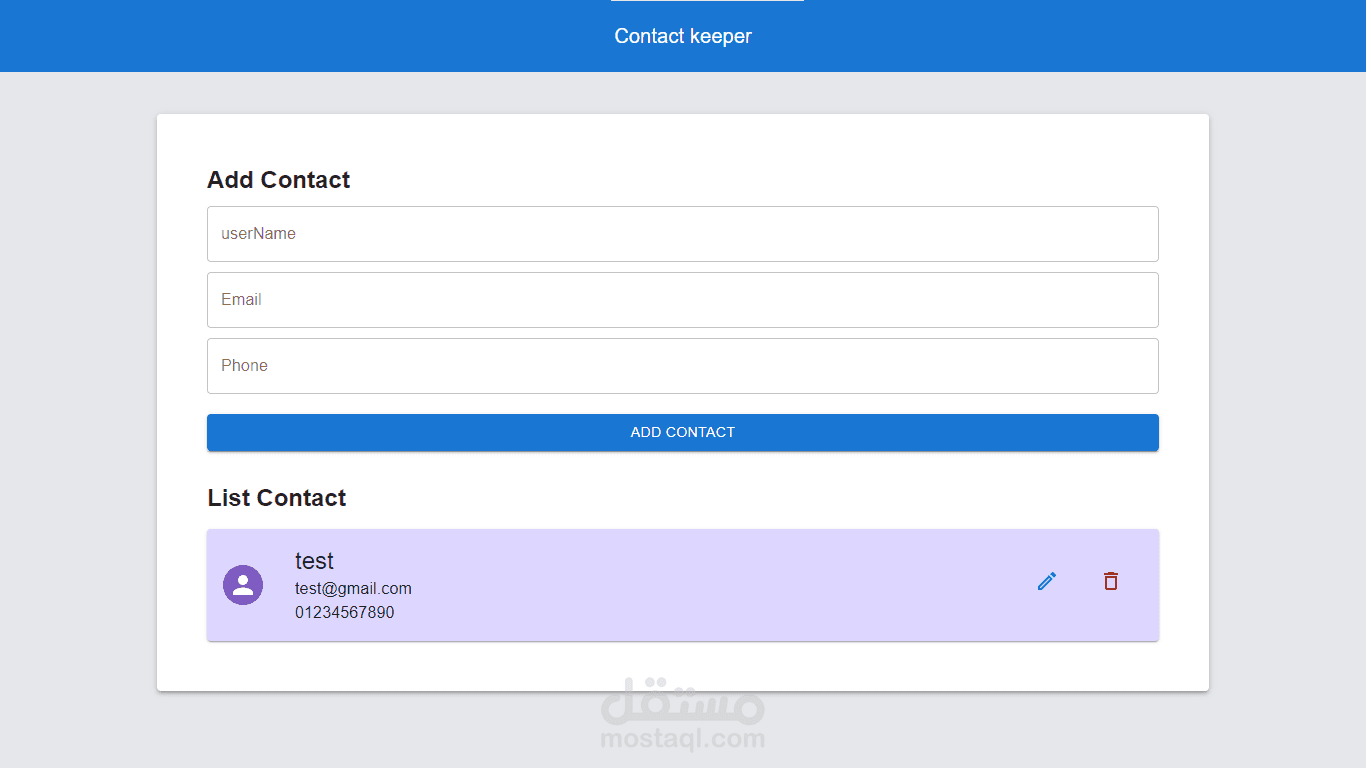This screenshot has height=768, width=1366.
Task: Select the Phone input box
Action: (683, 366)
